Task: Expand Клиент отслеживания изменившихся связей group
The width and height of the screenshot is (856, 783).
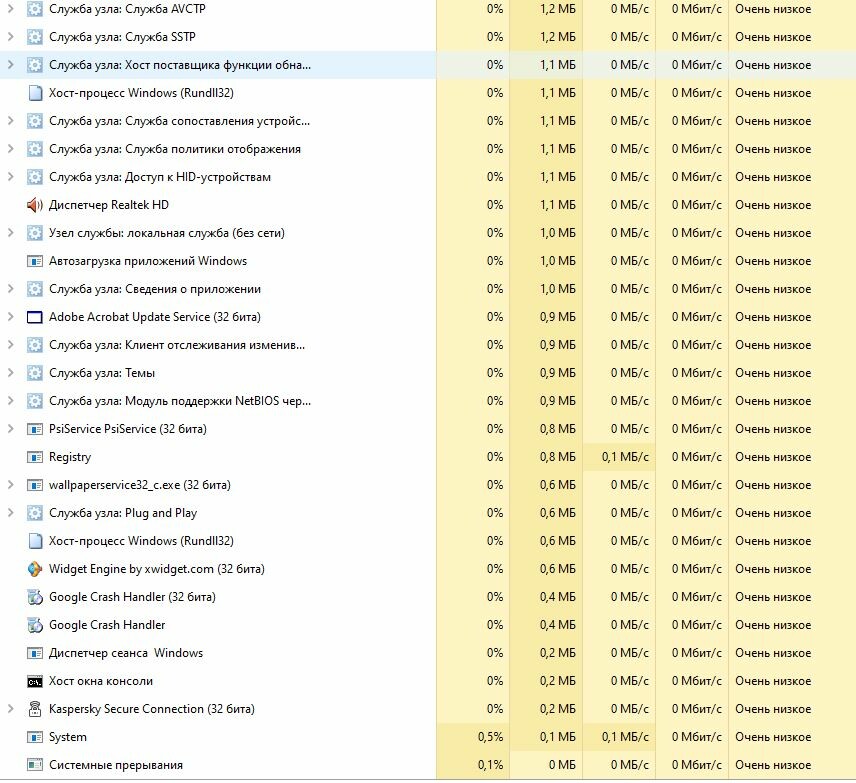Action: [10, 345]
